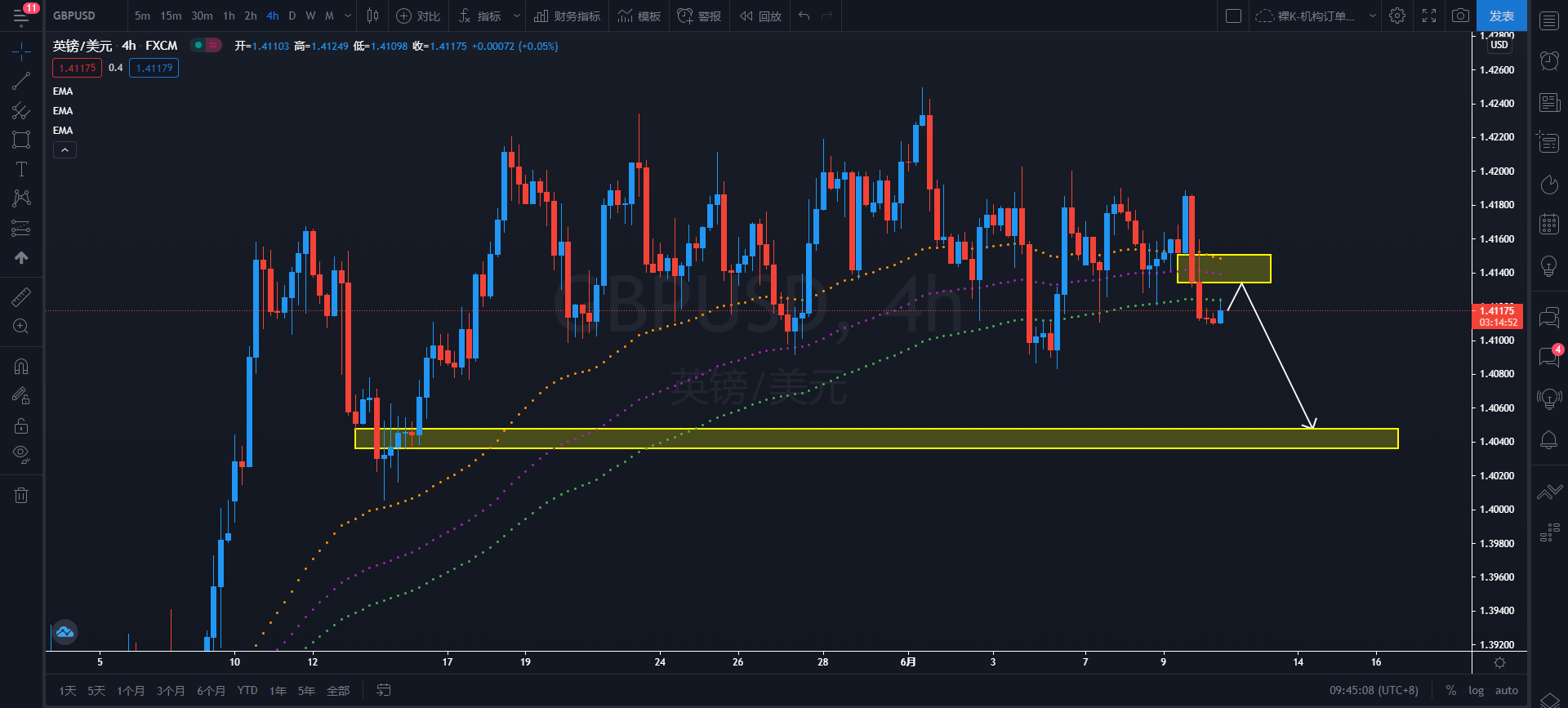The height and width of the screenshot is (708, 1568).
Task: Open the 模板 indicator templates
Action: click(639, 16)
